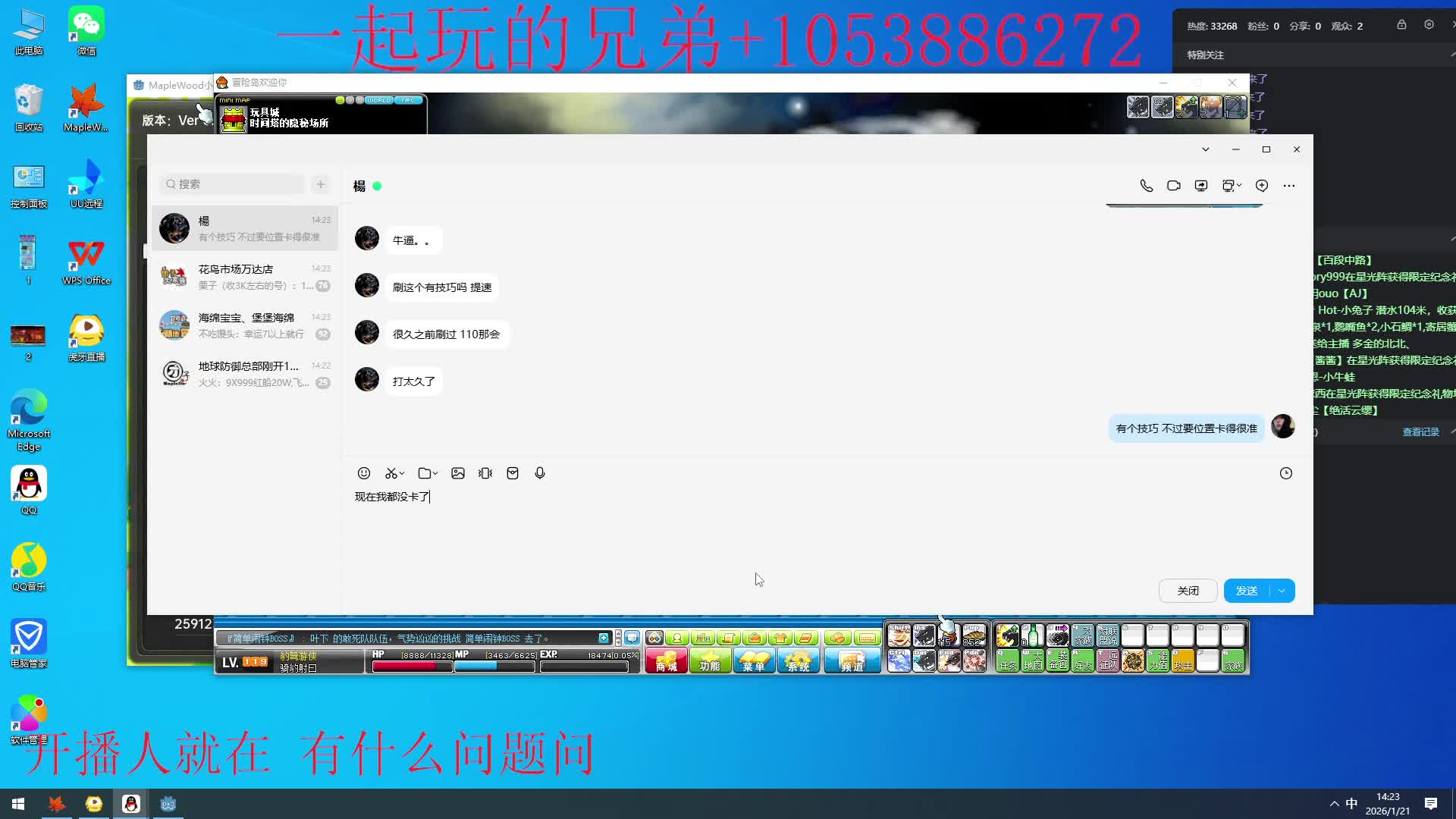
Task: Open the 海绵宝宝、堡堡海绵 conversation
Action: point(244,325)
